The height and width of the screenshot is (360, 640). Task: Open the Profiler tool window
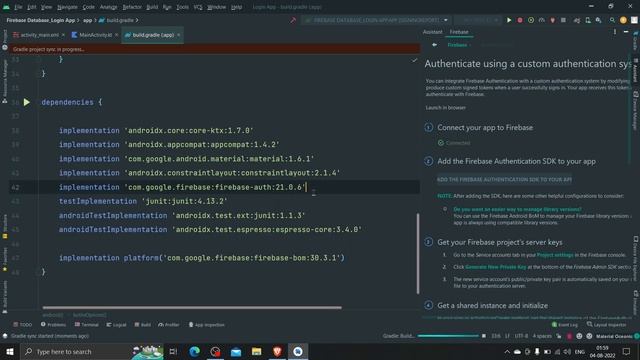point(169,325)
